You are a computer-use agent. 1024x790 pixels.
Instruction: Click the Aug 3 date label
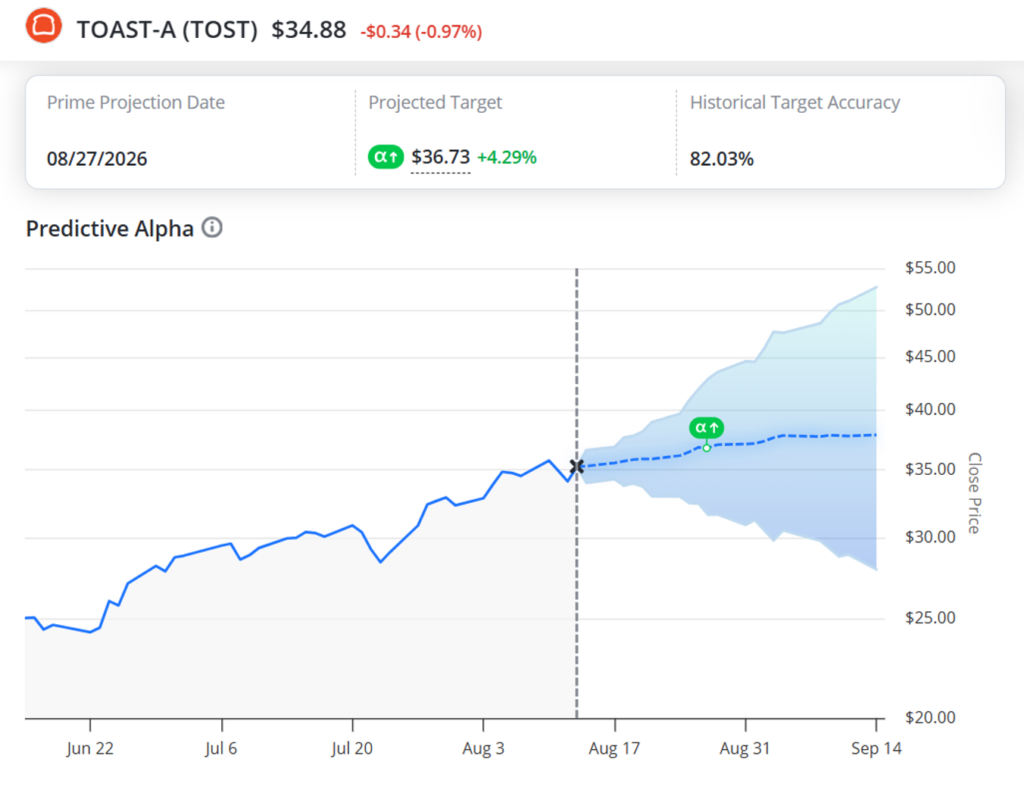pos(483,748)
